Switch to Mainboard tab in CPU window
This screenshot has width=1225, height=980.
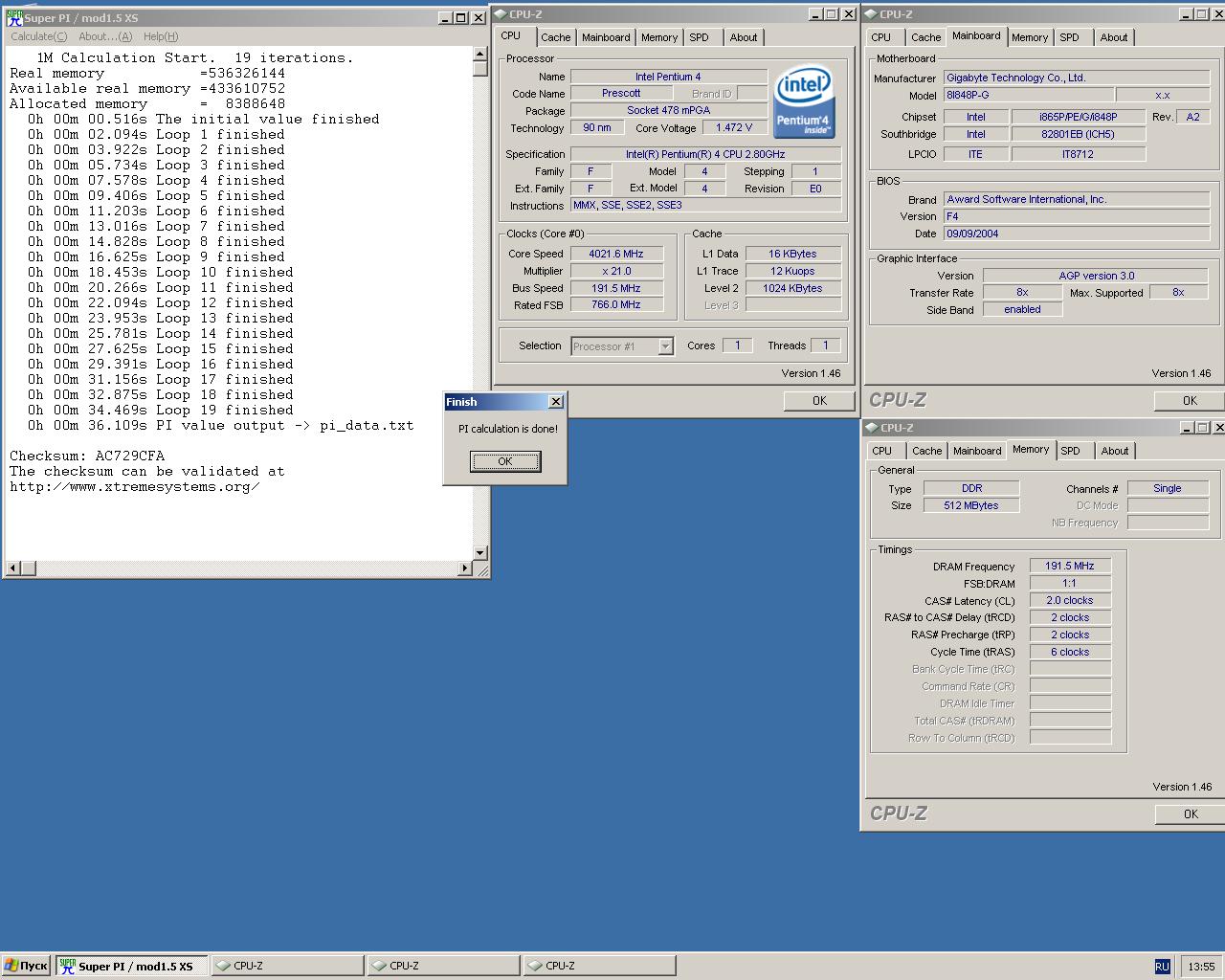click(x=606, y=37)
